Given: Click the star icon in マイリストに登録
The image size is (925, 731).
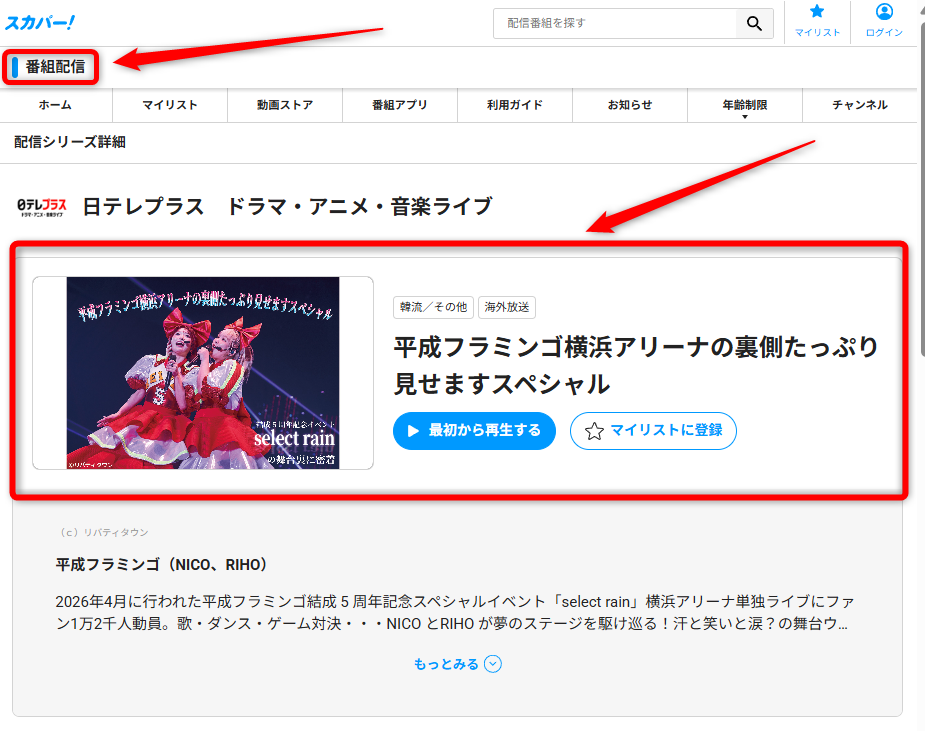Looking at the screenshot, I should [x=594, y=431].
